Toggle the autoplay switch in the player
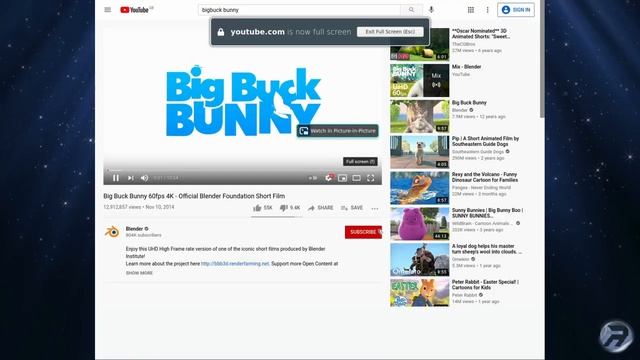 (313, 178)
